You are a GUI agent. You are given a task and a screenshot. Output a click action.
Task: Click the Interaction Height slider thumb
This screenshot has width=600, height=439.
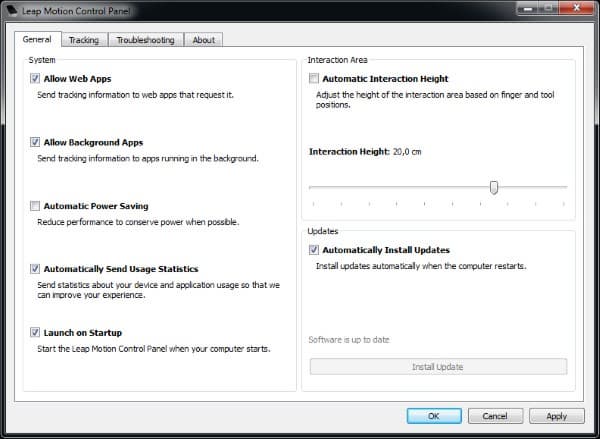point(494,188)
